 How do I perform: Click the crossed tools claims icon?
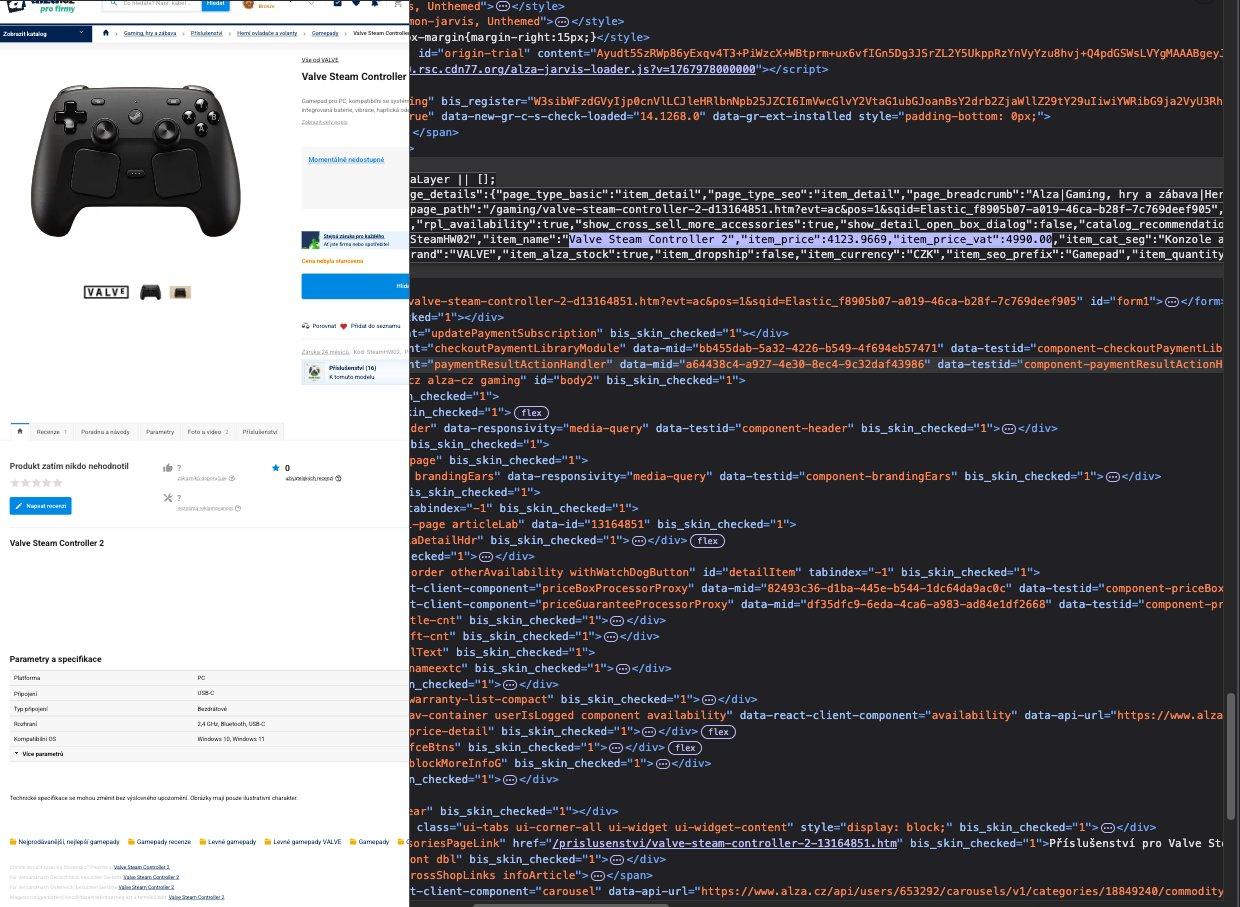pos(167,497)
